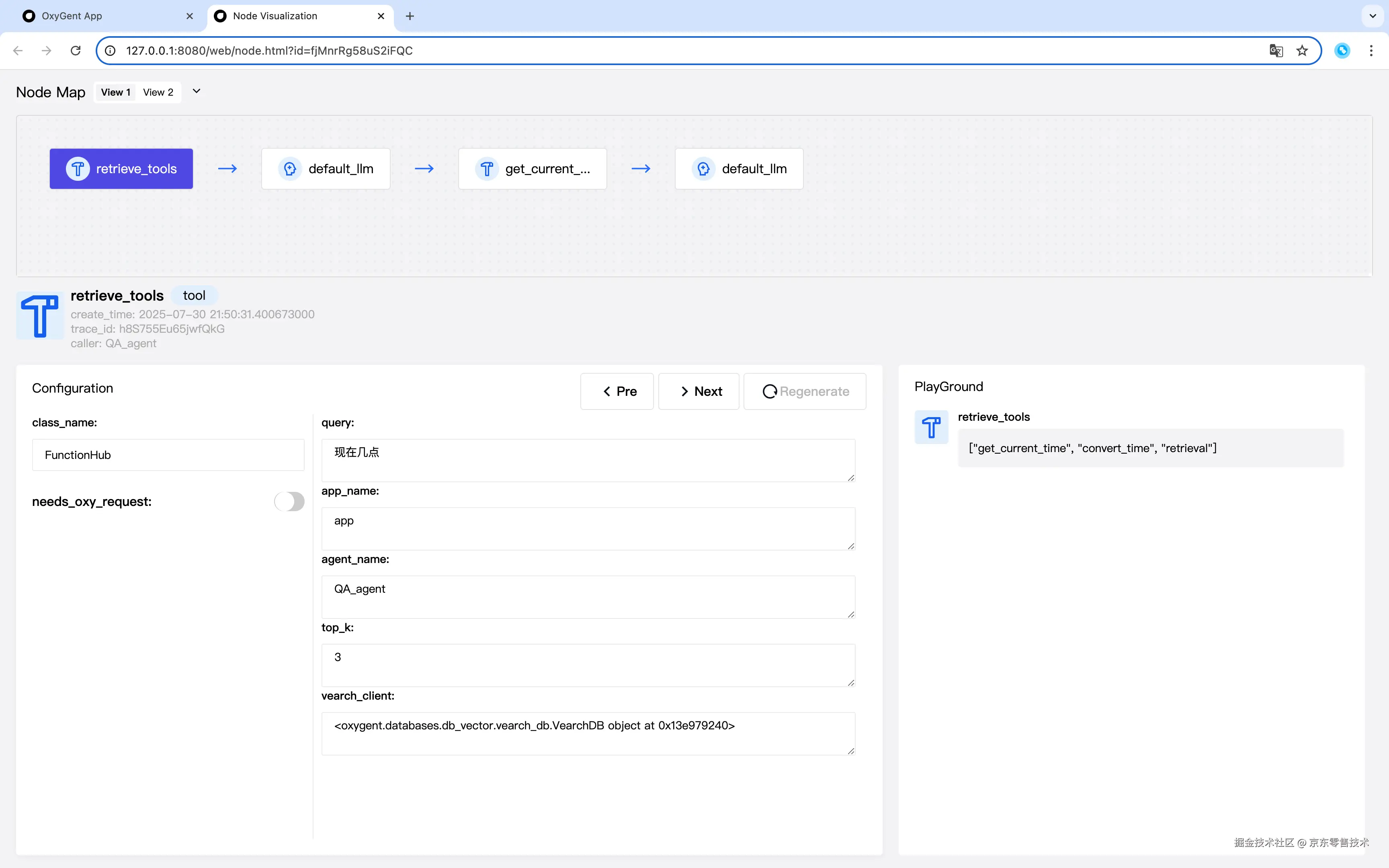Reload the page

click(x=75, y=51)
